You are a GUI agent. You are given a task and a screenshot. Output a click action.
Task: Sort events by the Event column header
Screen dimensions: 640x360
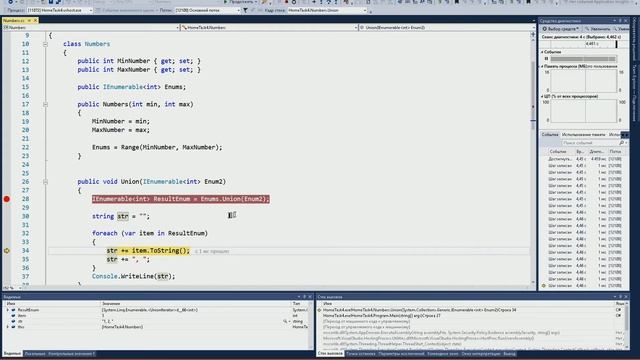point(558,151)
